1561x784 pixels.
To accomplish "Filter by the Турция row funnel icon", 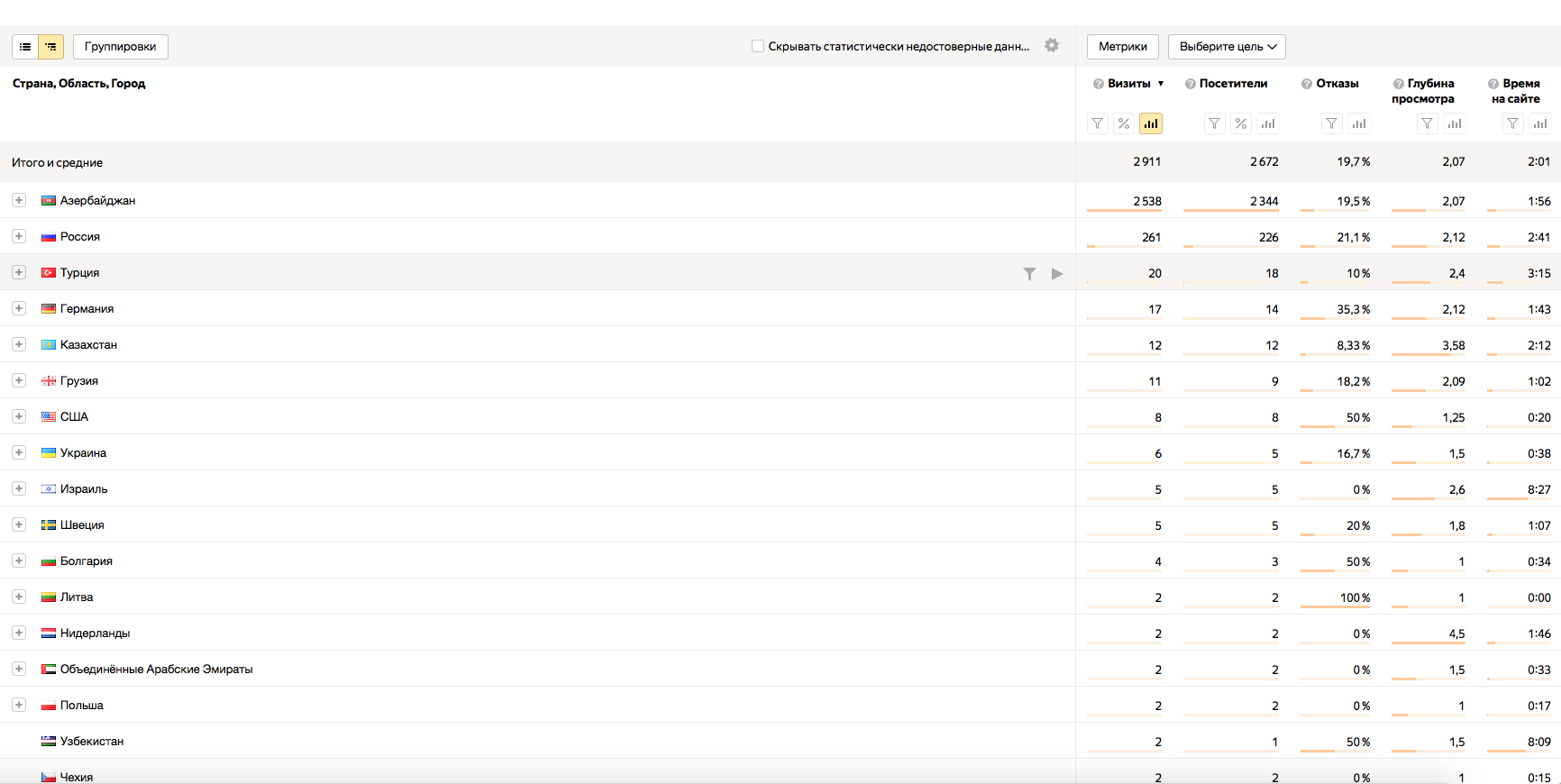I will pos(1029,273).
